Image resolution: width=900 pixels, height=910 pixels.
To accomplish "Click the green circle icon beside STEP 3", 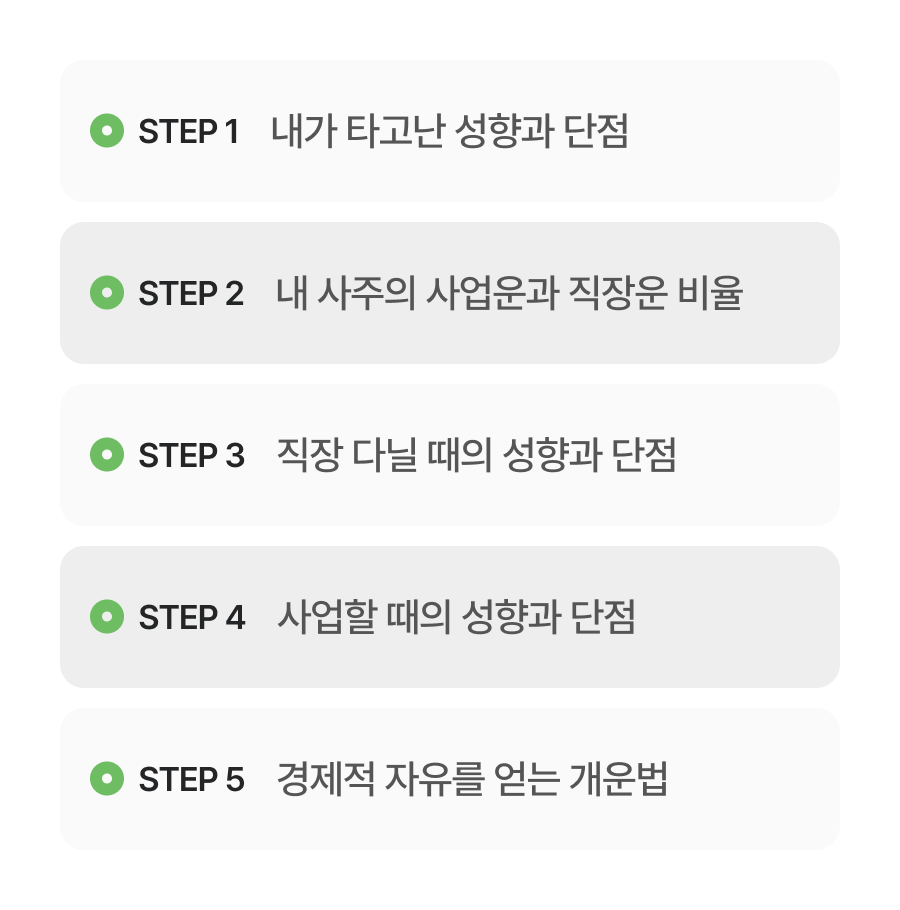I will [x=107, y=454].
